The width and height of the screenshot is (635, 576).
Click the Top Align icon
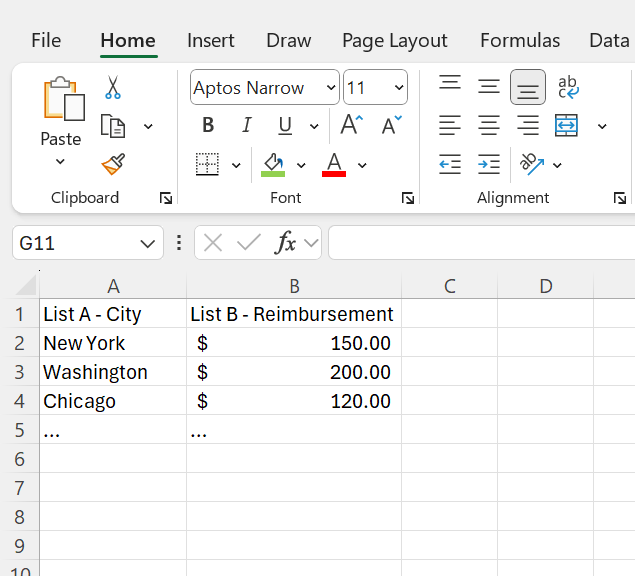[450, 82]
